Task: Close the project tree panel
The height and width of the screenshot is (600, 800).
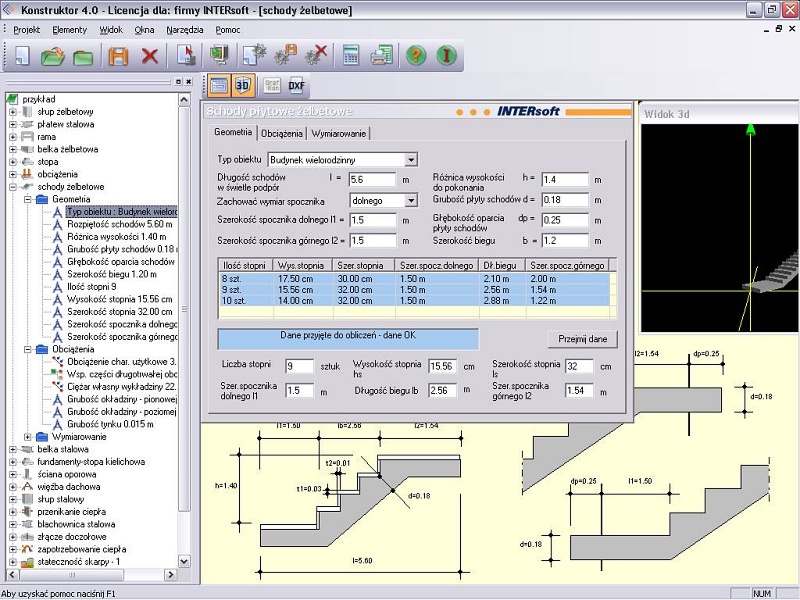Action: coord(188,82)
